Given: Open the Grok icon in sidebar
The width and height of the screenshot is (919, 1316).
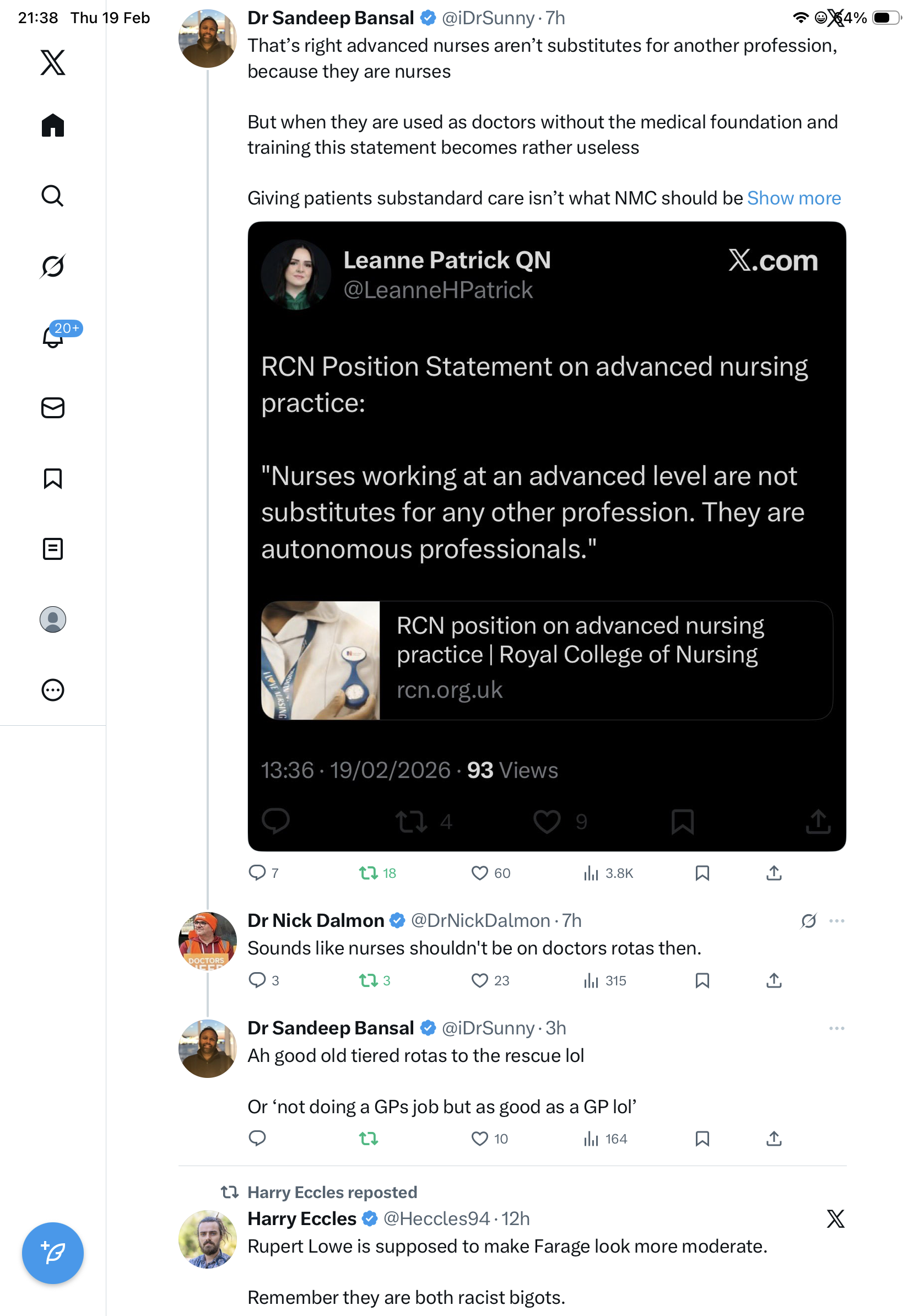Looking at the screenshot, I should 53,266.
